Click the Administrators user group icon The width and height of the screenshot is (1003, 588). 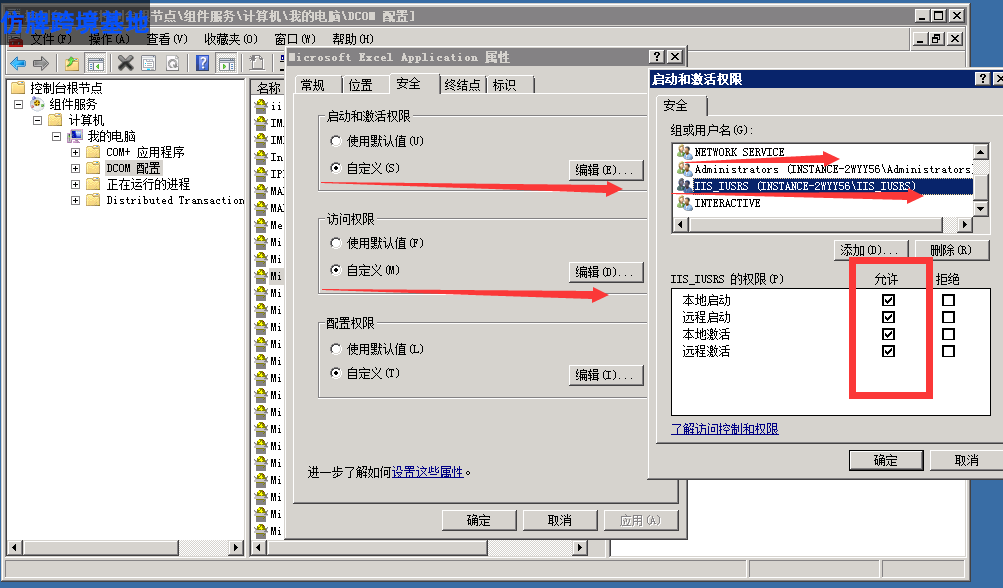(x=684, y=169)
